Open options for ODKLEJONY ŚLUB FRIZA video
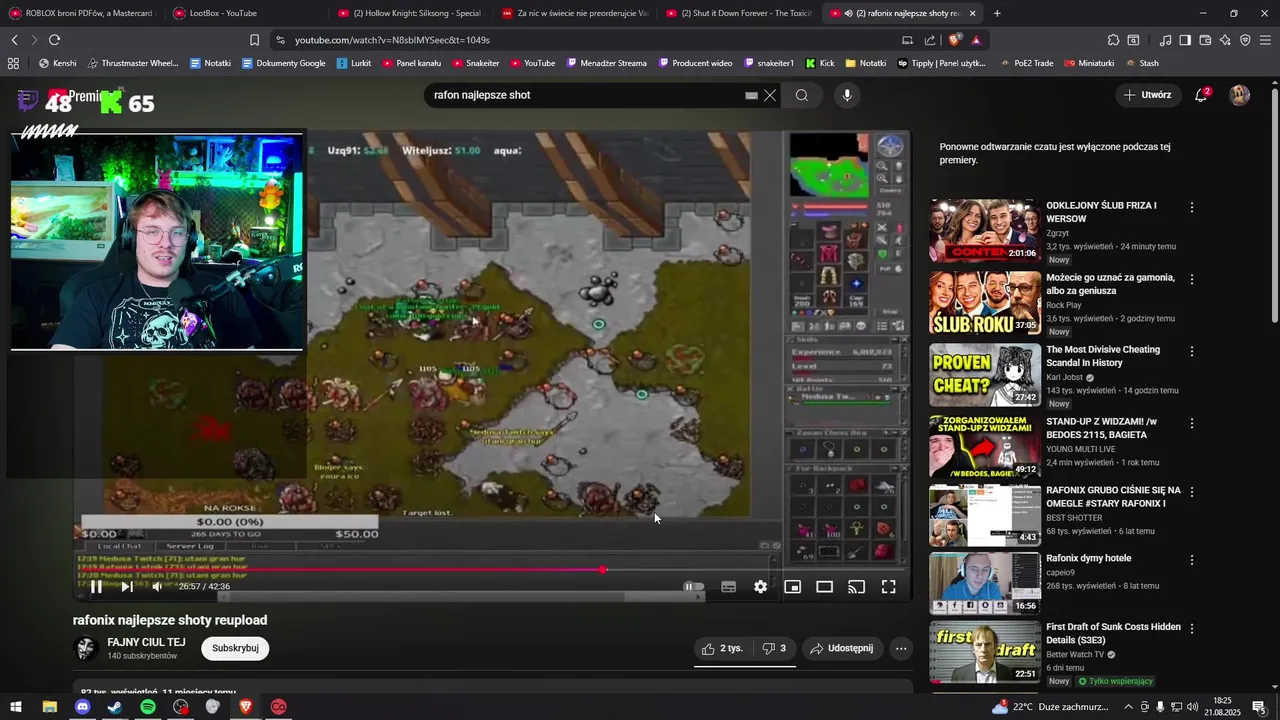Screen dimensions: 1280x720 [x=1191, y=207]
